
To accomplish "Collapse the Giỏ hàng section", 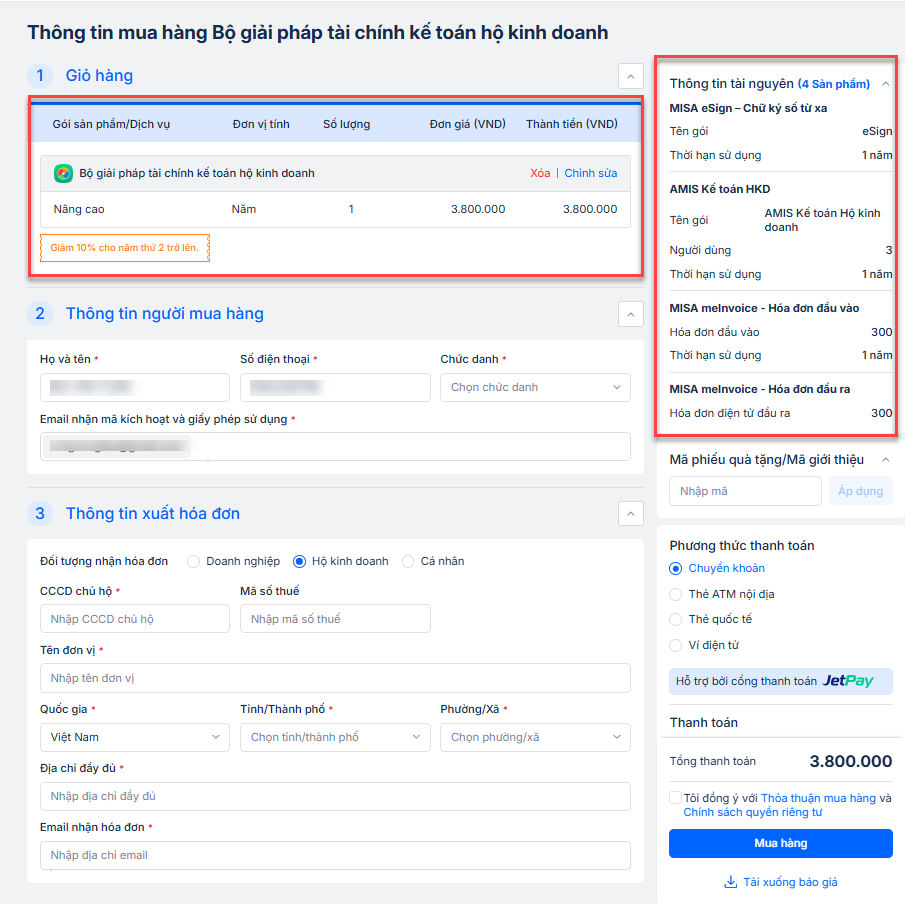I will (x=630, y=76).
